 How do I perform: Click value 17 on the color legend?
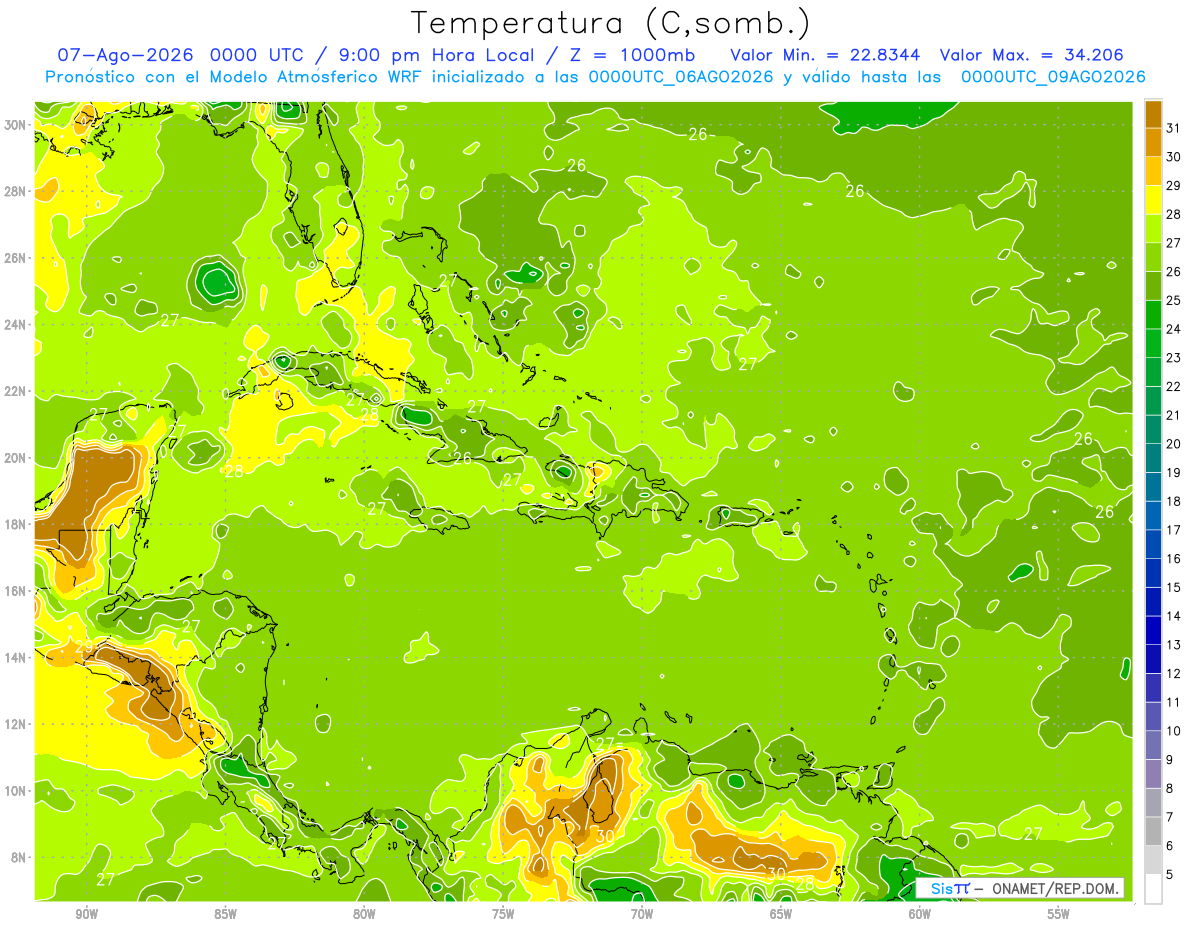1174,530
